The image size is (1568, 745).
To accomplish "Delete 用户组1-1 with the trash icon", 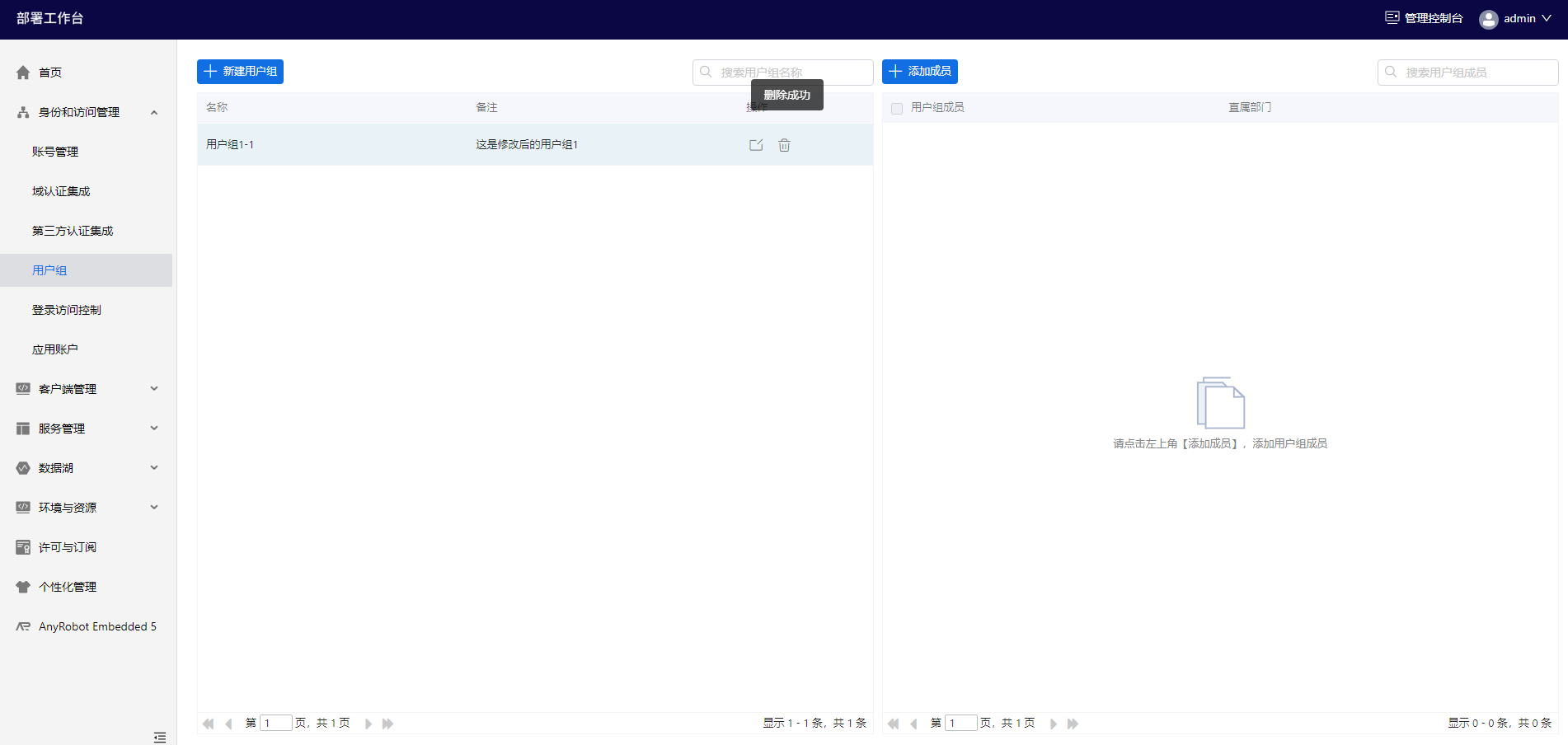I will [x=784, y=145].
